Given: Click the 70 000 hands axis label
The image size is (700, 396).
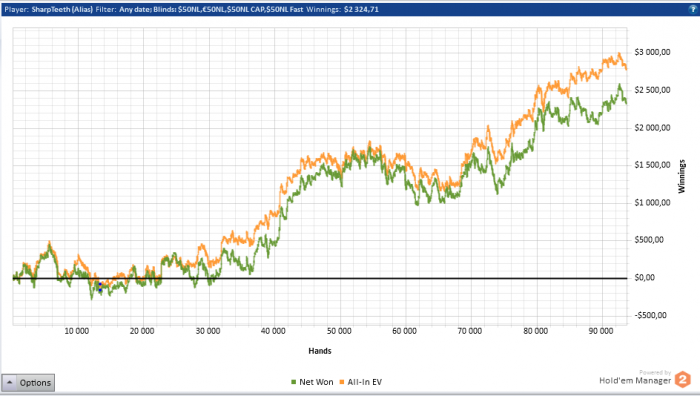Looking at the screenshot, I should point(470,331).
